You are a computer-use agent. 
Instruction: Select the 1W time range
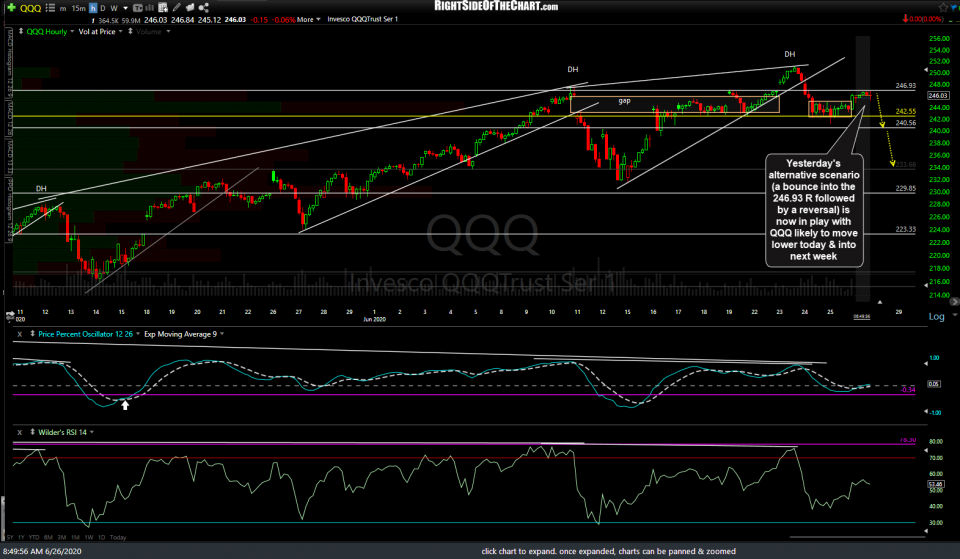89,538
